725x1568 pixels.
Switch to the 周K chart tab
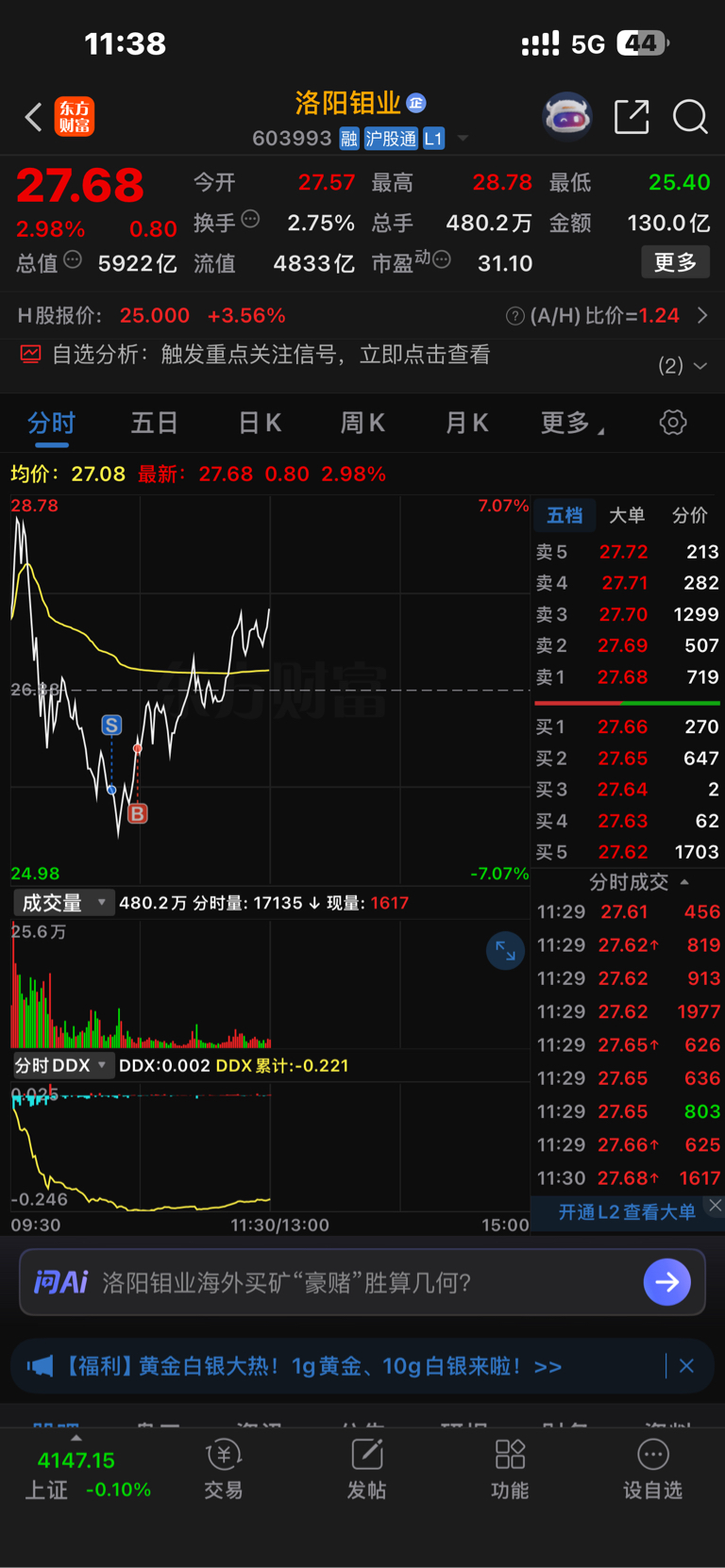(362, 423)
